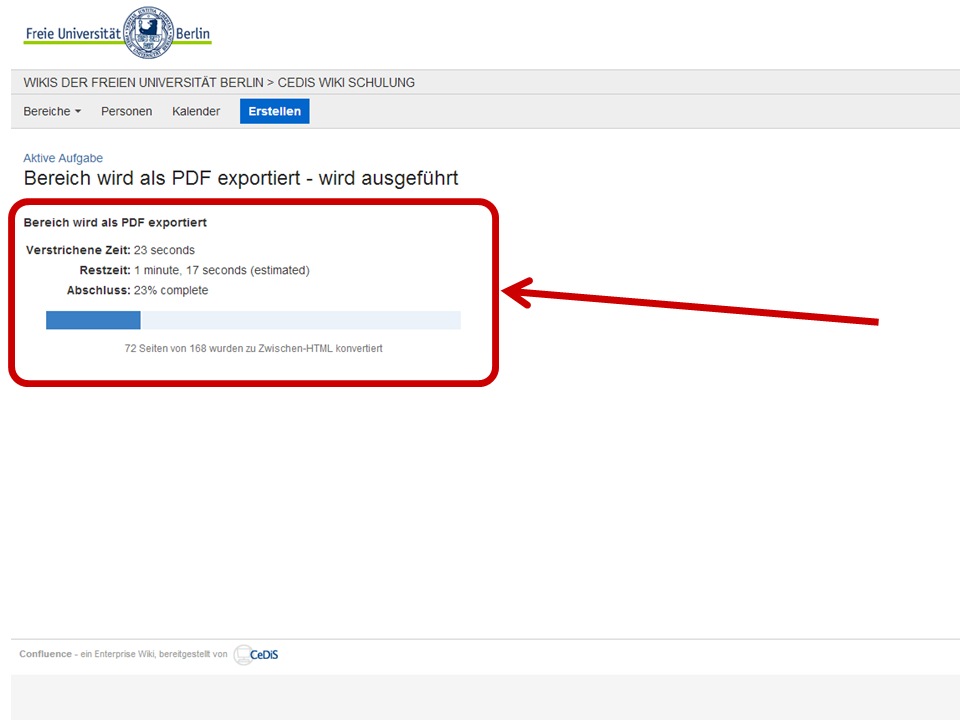The width and height of the screenshot is (960, 720).
Task: Open the Bereiche dropdown menu
Action: tap(52, 111)
